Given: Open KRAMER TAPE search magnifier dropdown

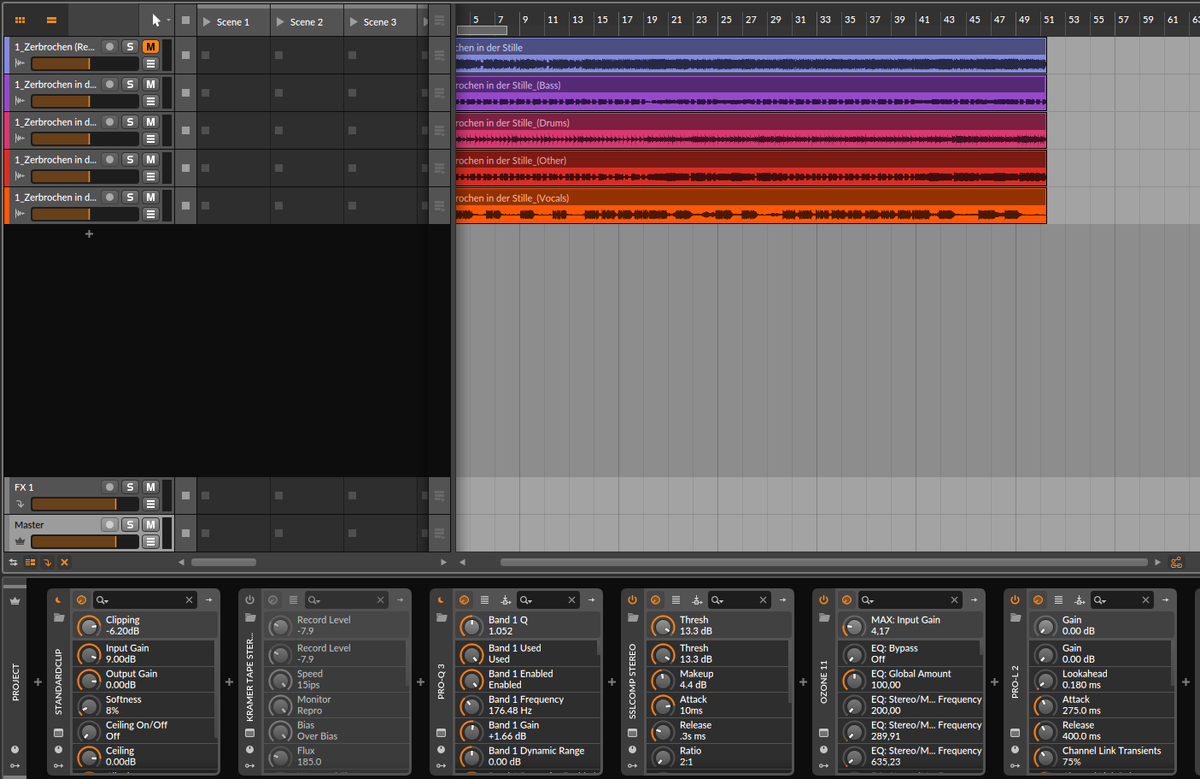Looking at the screenshot, I should pos(315,600).
